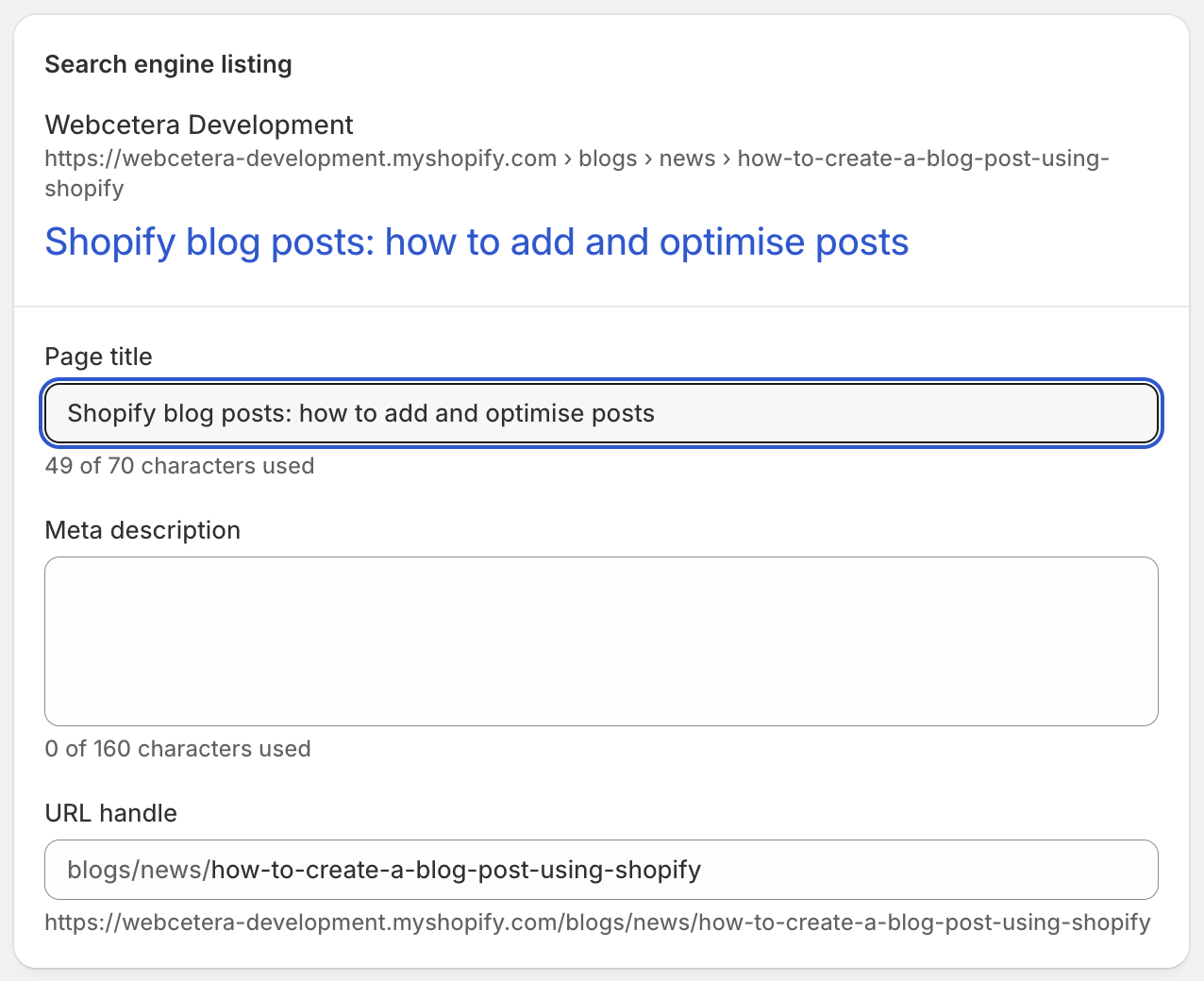Click the 'URL handle' label
The width and height of the screenshot is (1204, 981).
110,813
